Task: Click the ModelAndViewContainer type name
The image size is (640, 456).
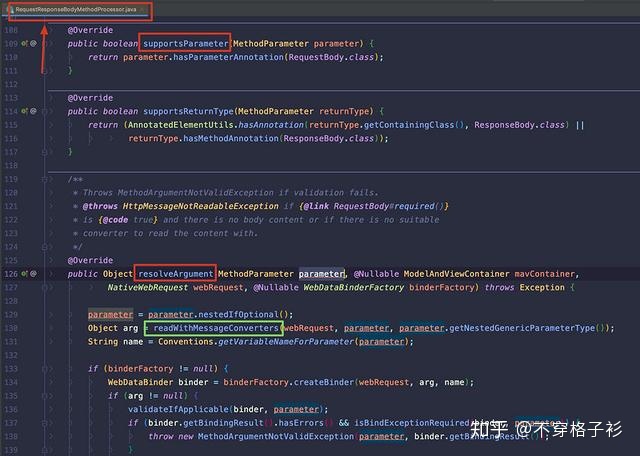Action: coord(456,274)
